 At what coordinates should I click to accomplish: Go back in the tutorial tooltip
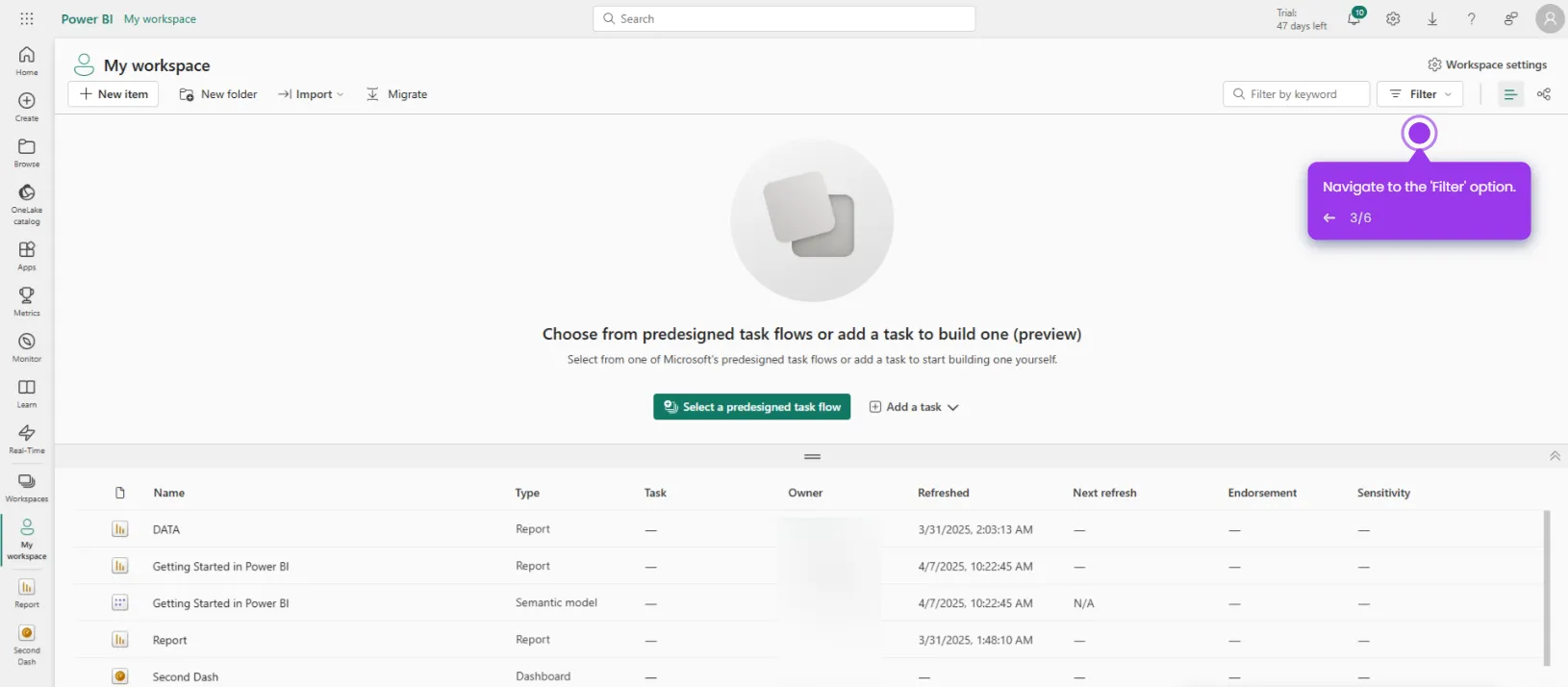(1329, 217)
